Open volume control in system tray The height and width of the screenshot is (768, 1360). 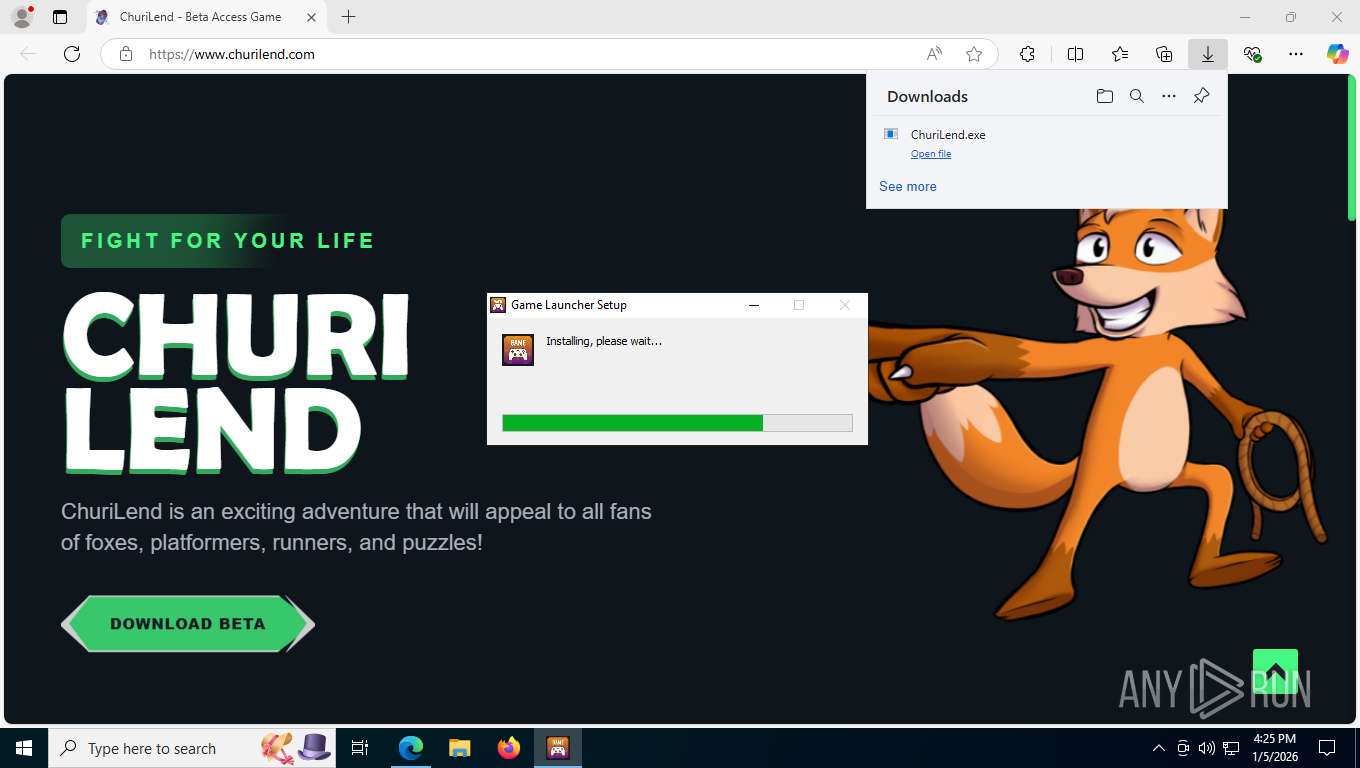click(1207, 748)
